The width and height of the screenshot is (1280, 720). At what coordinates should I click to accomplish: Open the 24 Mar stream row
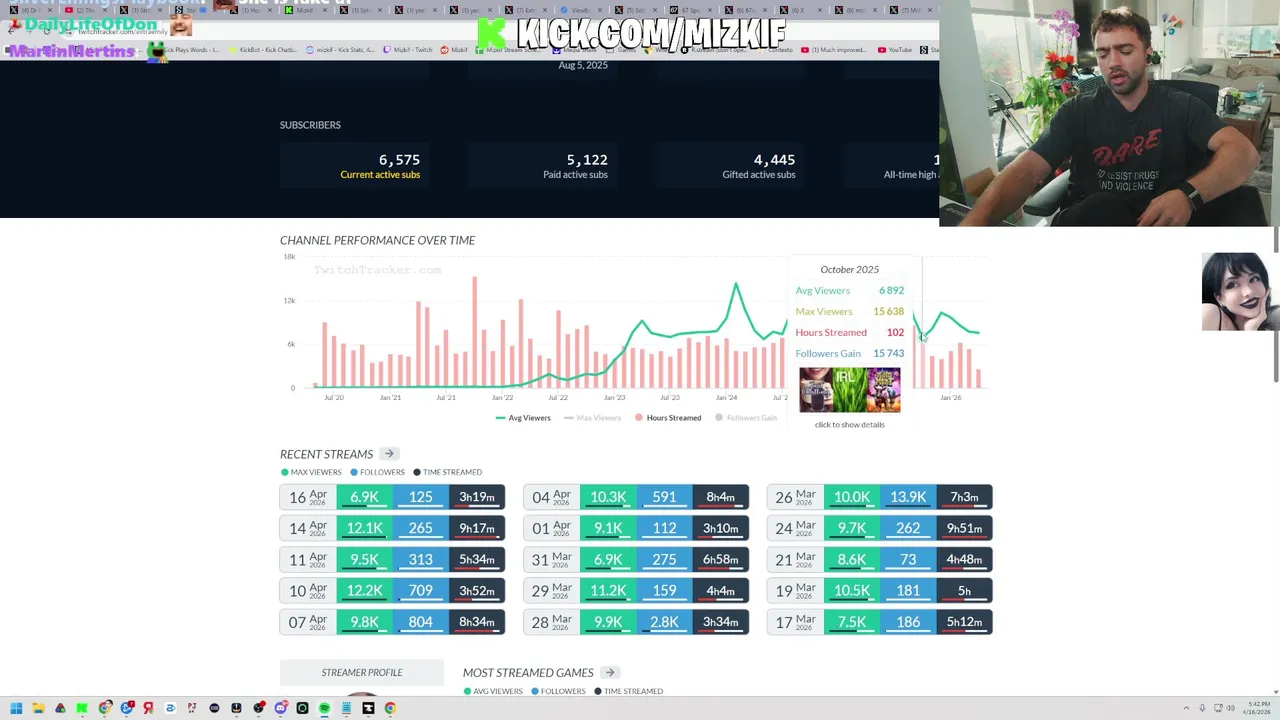click(880, 528)
